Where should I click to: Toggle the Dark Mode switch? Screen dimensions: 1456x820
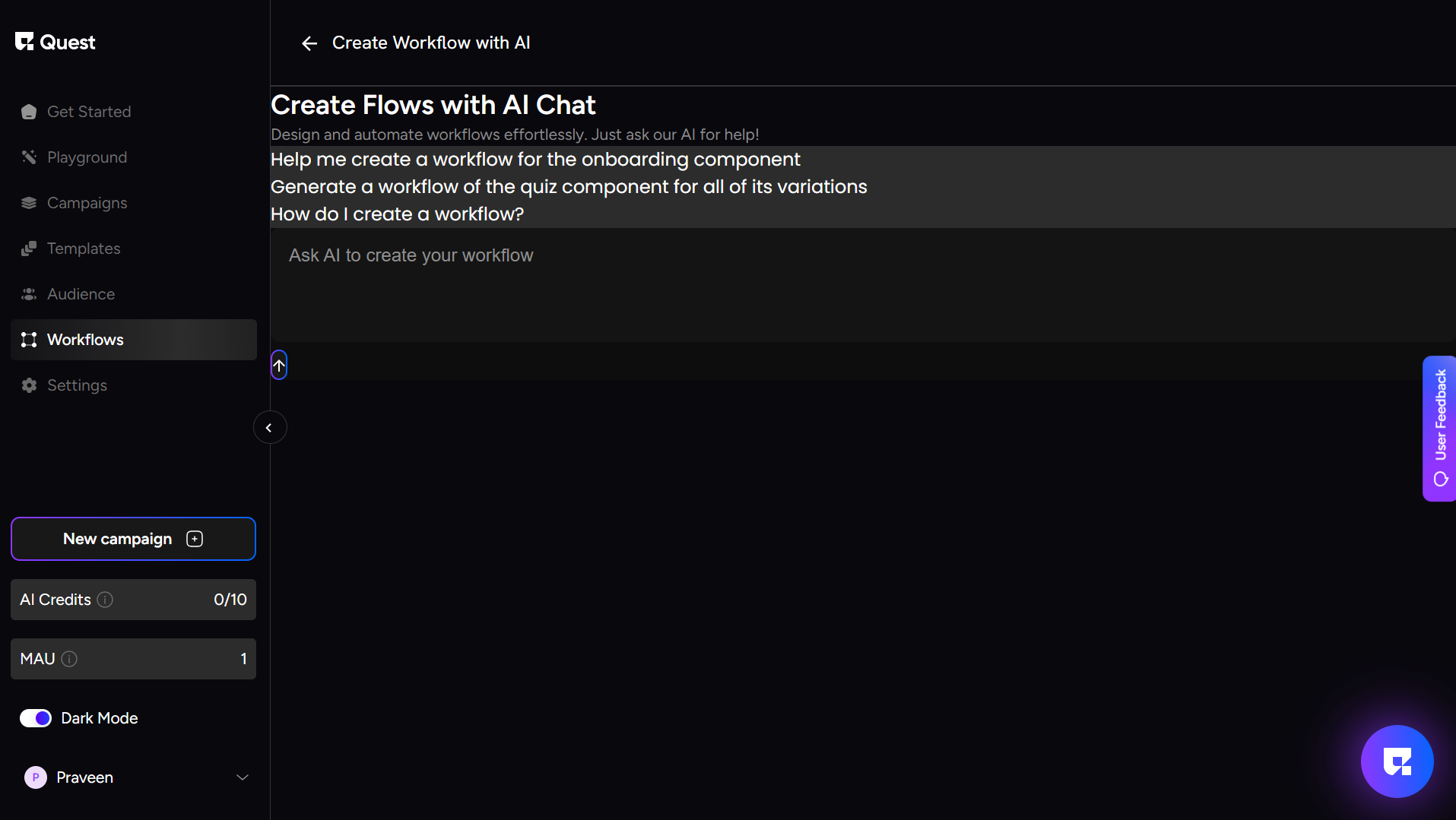pyautogui.click(x=36, y=718)
